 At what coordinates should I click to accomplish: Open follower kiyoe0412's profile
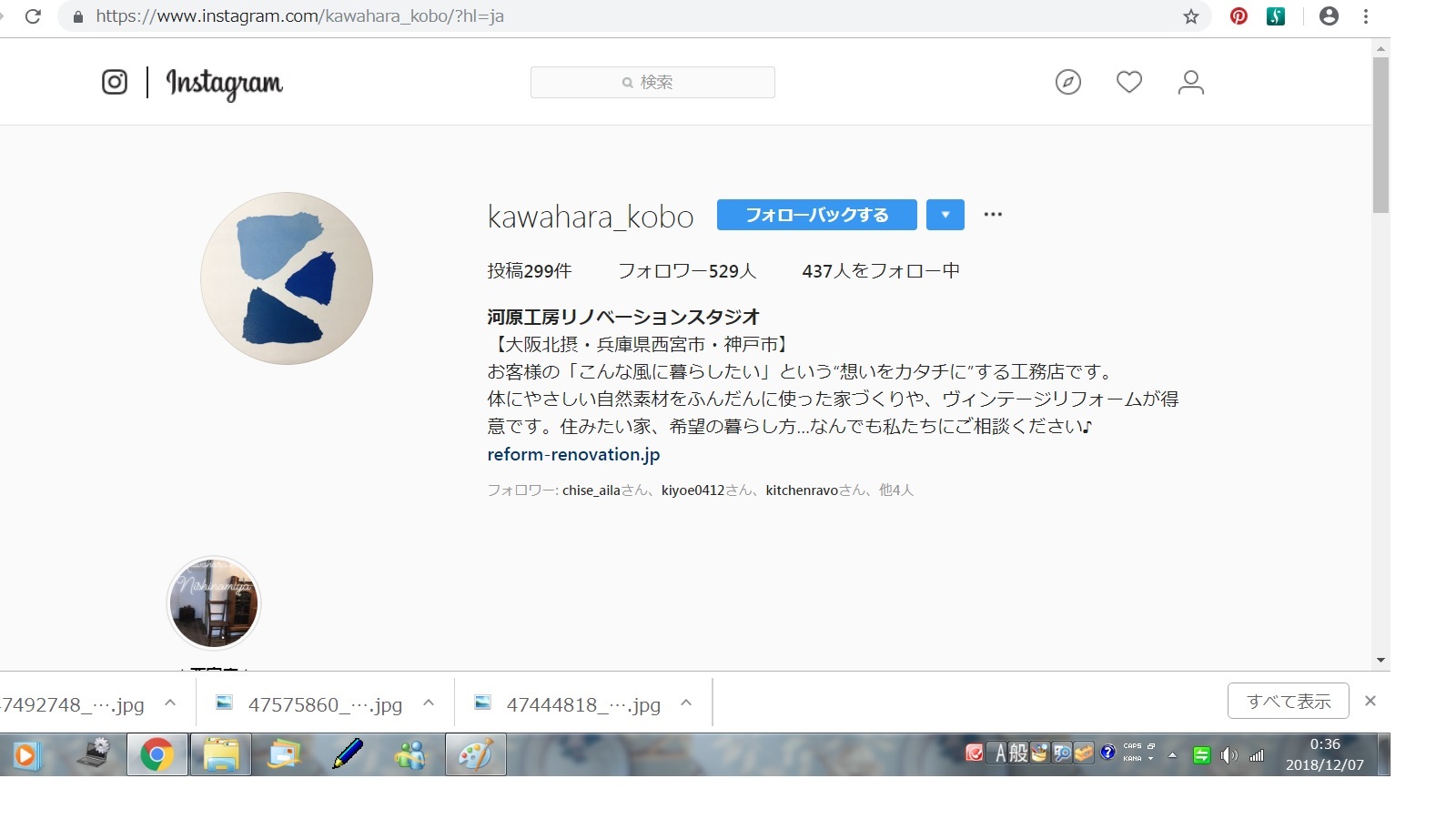(x=693, y=490)
